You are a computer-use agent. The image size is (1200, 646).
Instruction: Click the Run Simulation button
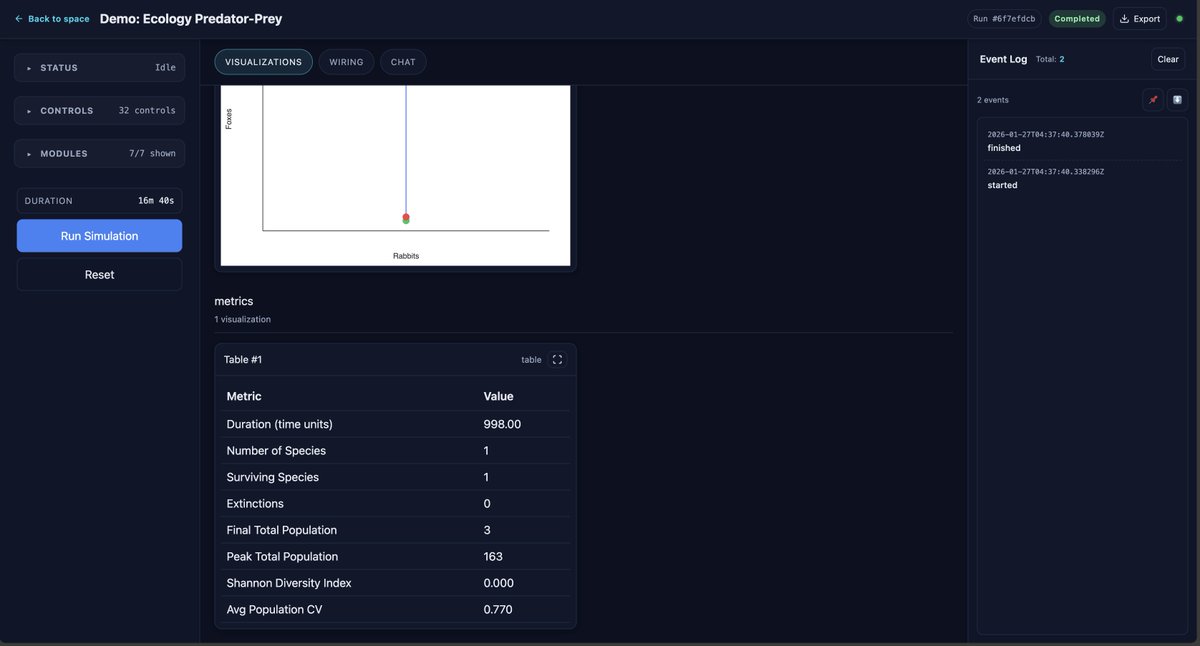[99, 236]
